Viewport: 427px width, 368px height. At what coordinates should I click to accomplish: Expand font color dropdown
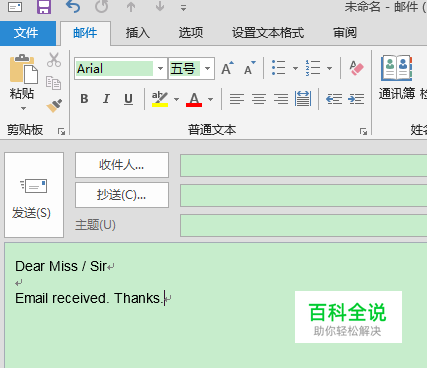tap(210, 99)
